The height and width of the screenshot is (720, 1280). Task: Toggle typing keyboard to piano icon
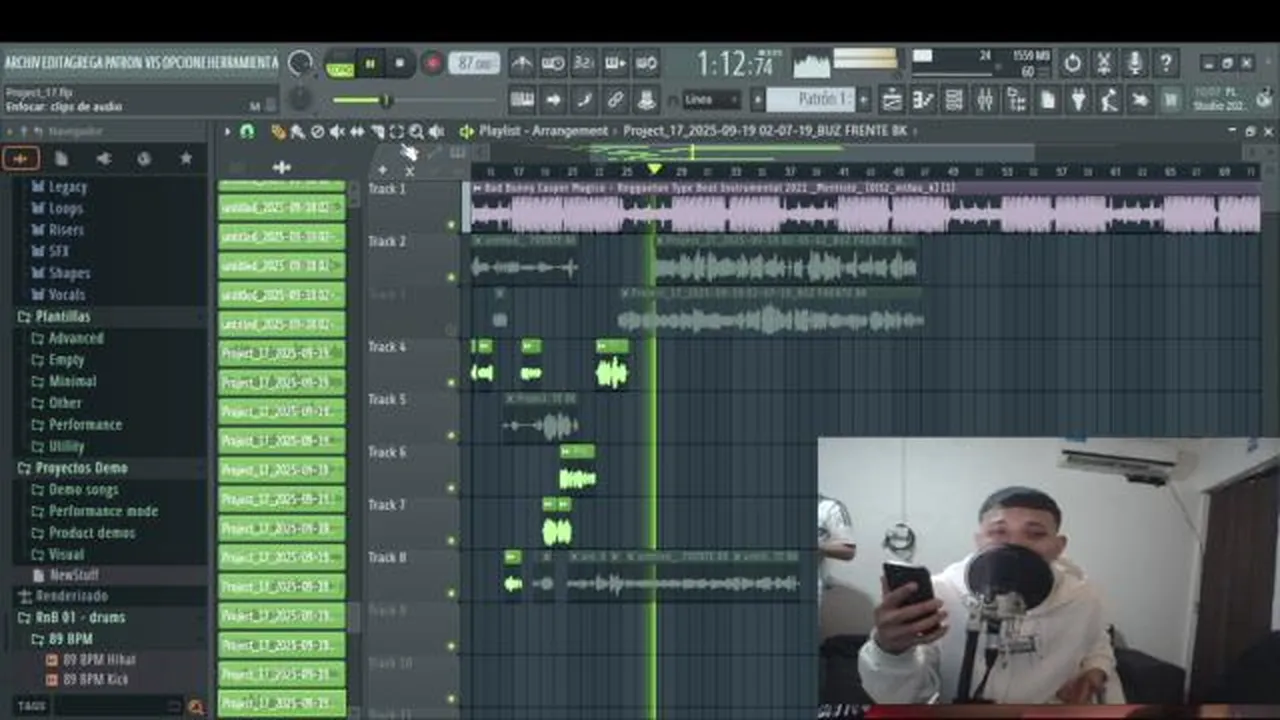pos(522,99)
